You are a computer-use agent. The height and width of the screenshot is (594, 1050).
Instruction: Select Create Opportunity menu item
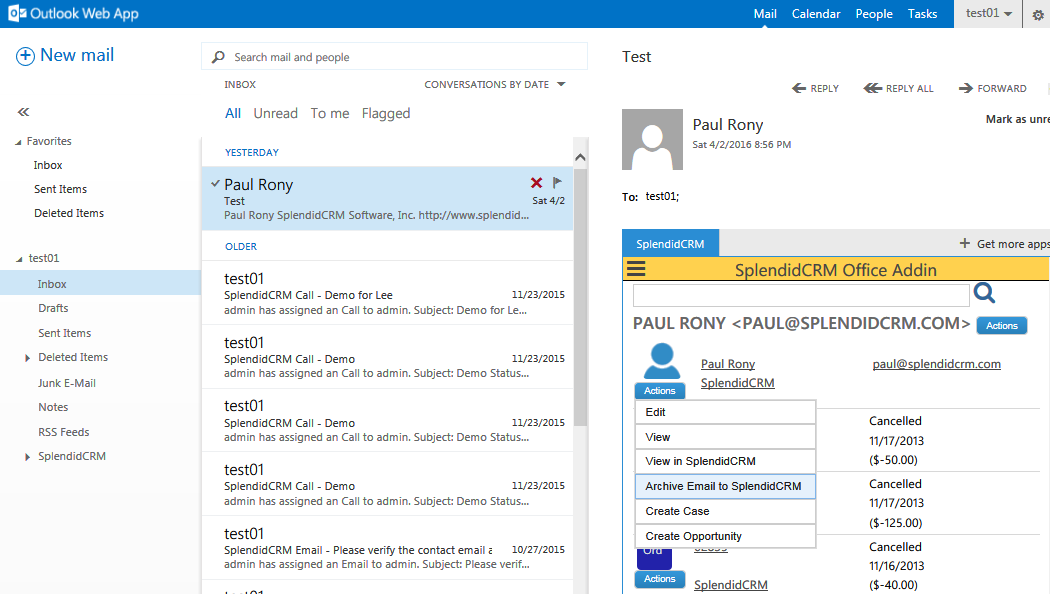(725, 536)
